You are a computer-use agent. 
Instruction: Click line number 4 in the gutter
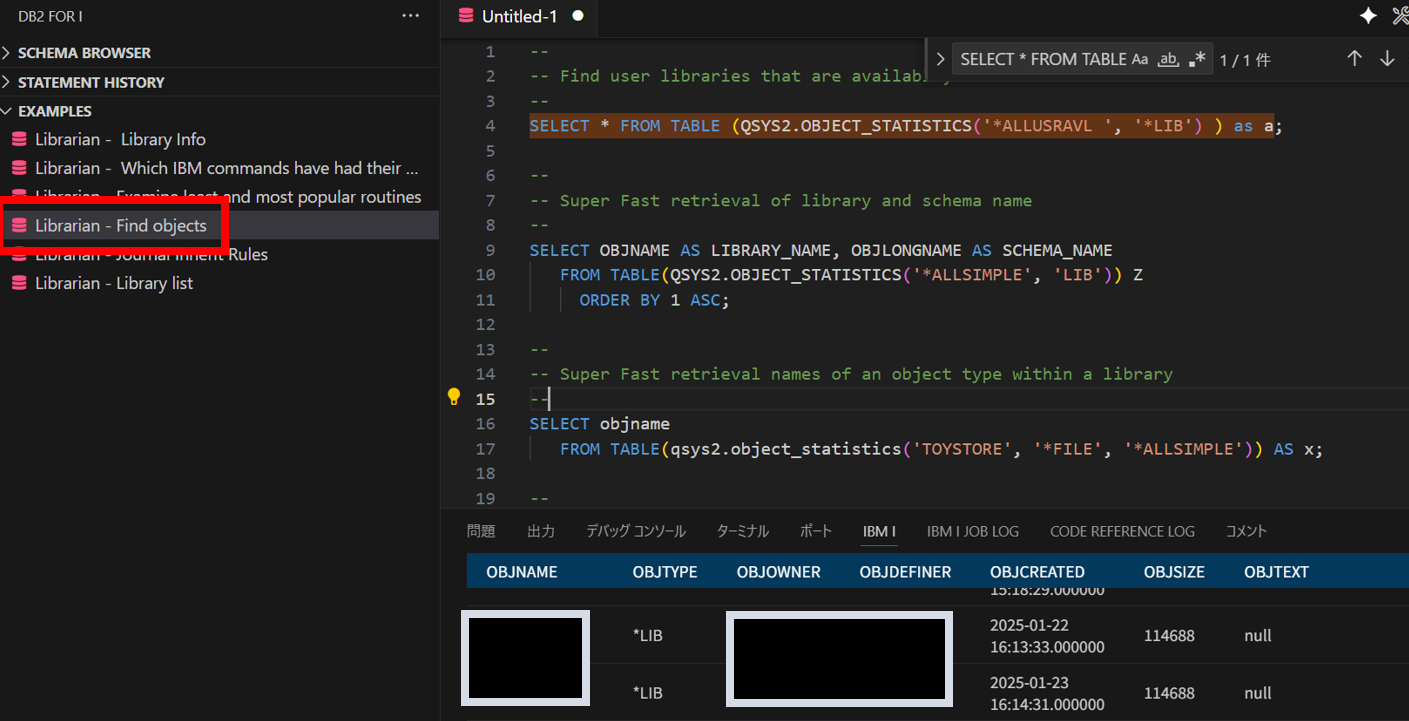[x=490, y=126]
